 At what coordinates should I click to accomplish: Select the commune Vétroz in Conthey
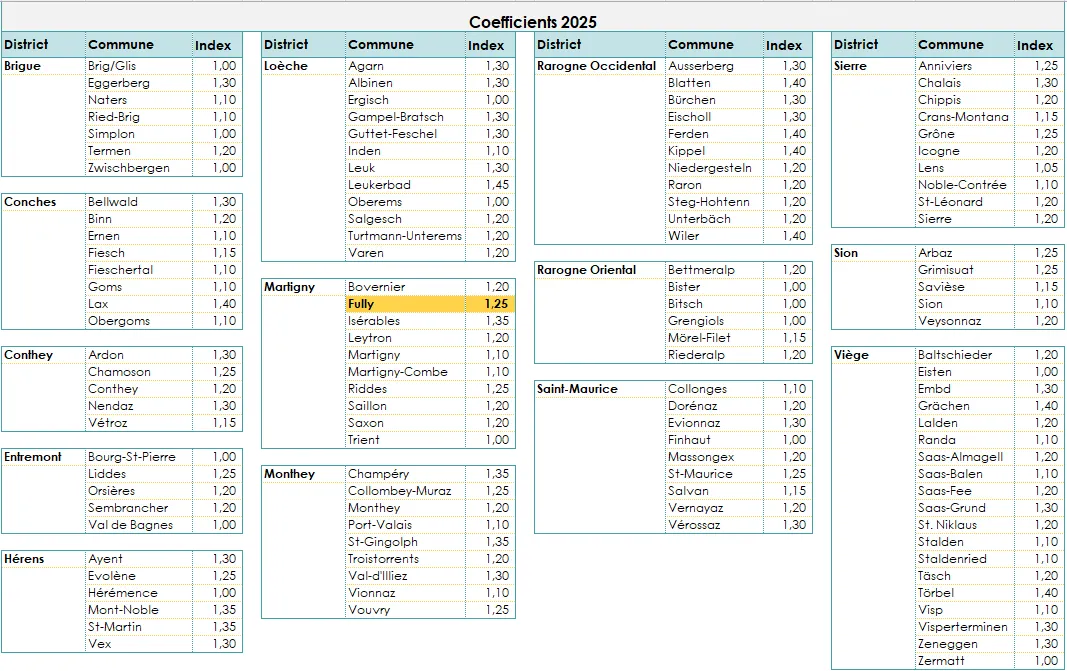[110, 423]
